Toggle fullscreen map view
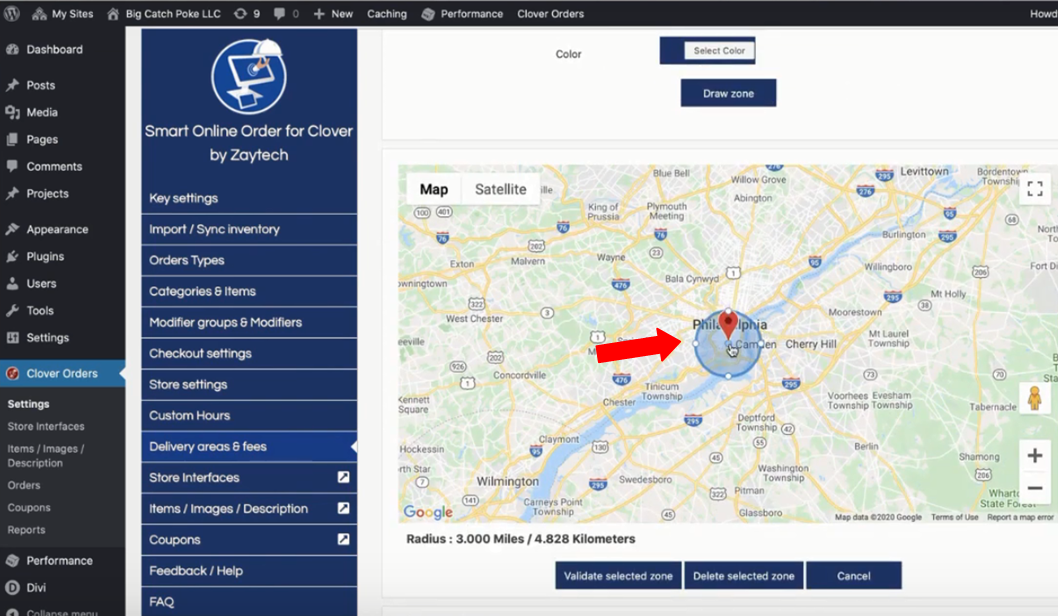The width and height of the screenshot is (1058, 616). point(1034,189)
